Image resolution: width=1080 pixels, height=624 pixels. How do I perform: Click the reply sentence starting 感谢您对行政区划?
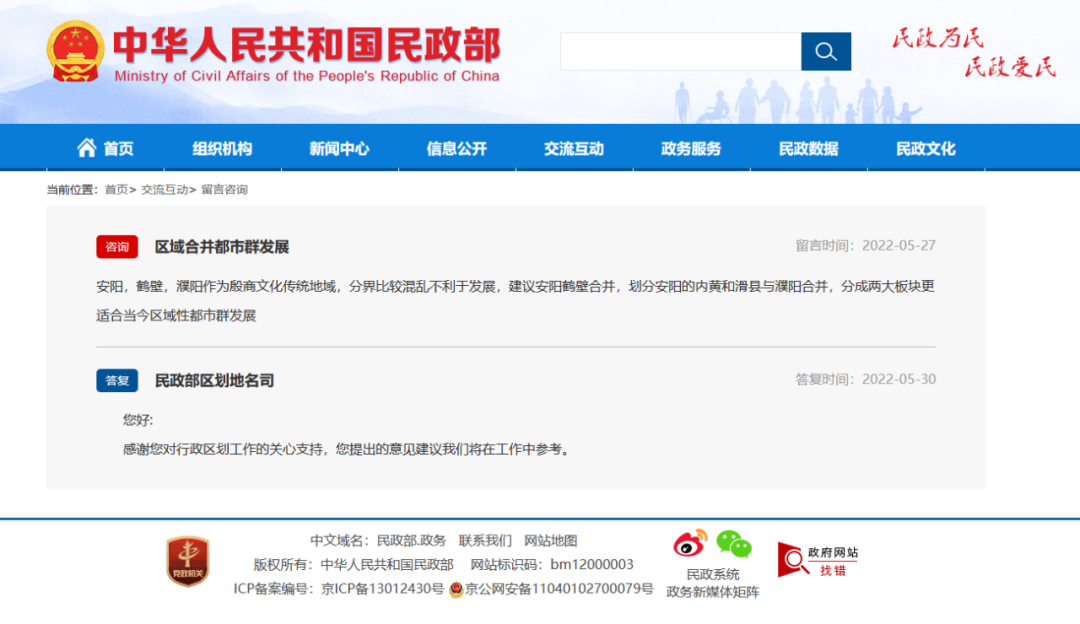(346, 449)
